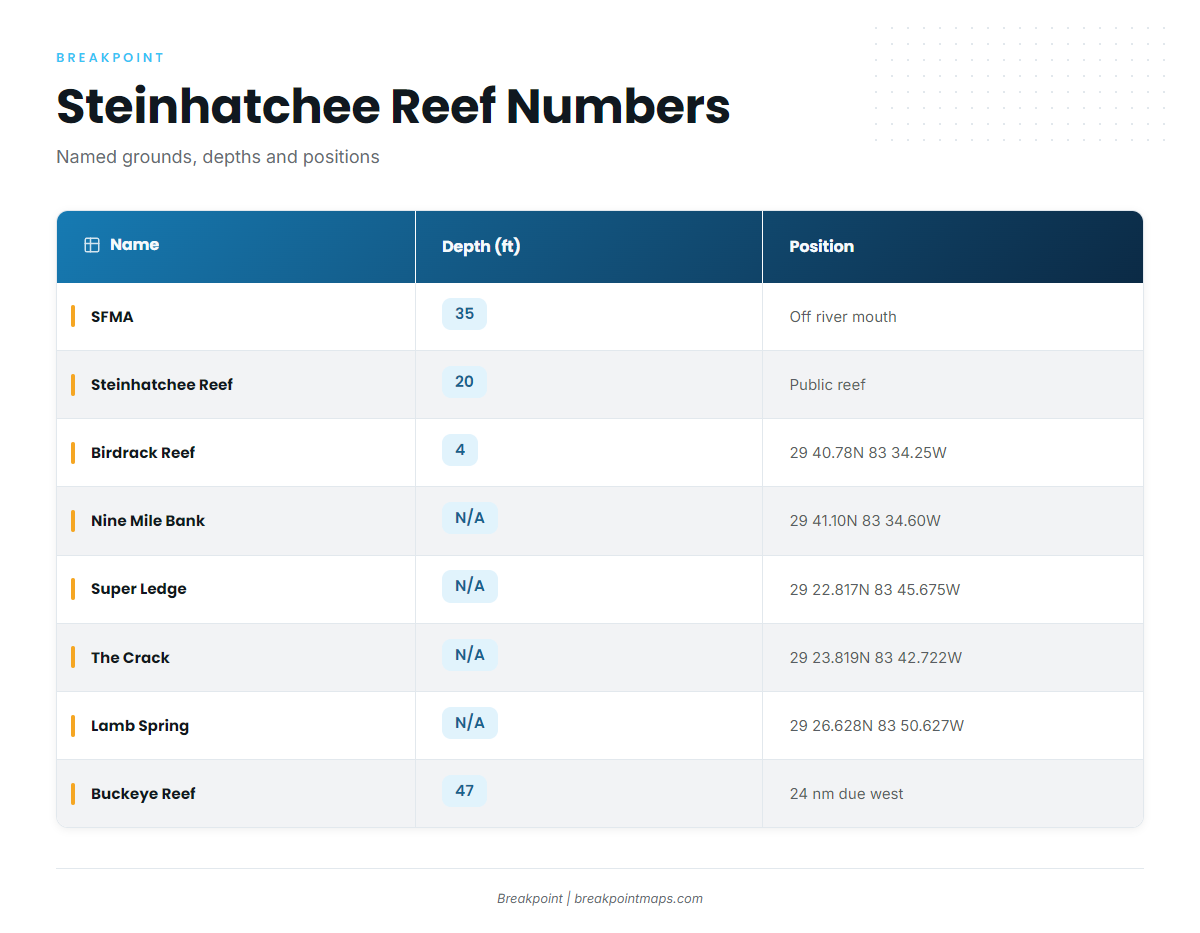Screen dimensions: 1200x933
Task: Click the table grid icon beside Name
Action: pos(92,245)
